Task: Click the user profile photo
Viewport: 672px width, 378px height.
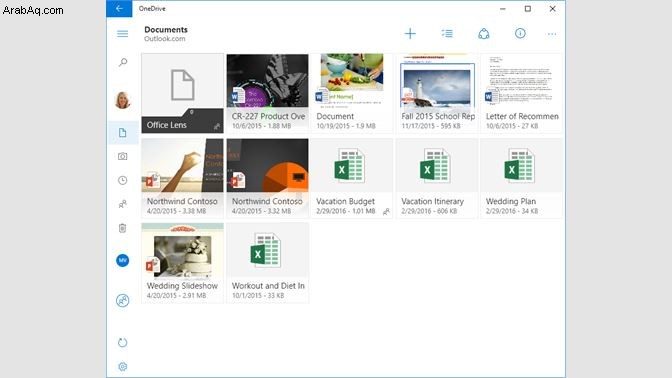Action: pos(123,100)
